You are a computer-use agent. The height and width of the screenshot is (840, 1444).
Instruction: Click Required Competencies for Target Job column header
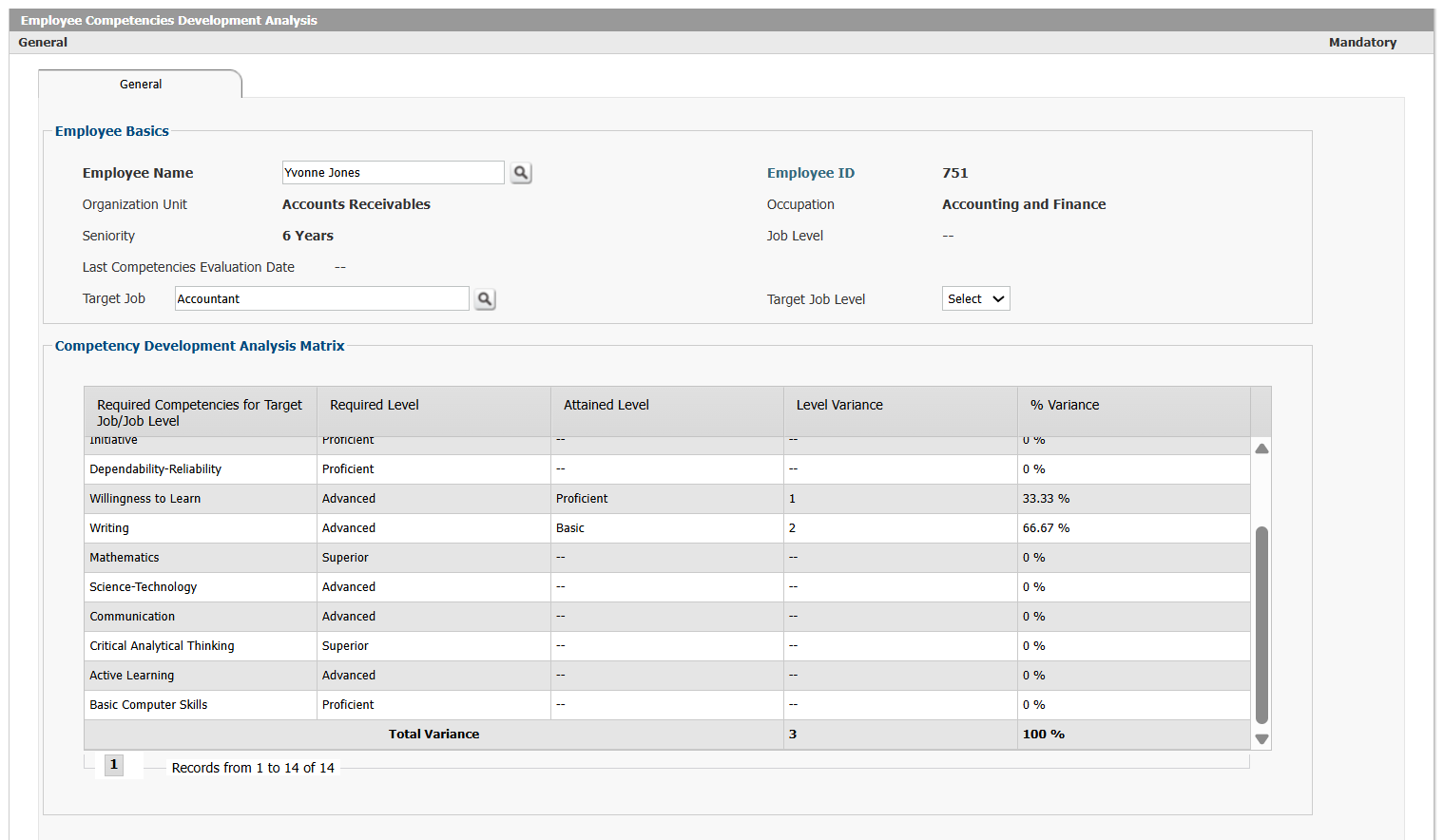[x=201, y=411]
